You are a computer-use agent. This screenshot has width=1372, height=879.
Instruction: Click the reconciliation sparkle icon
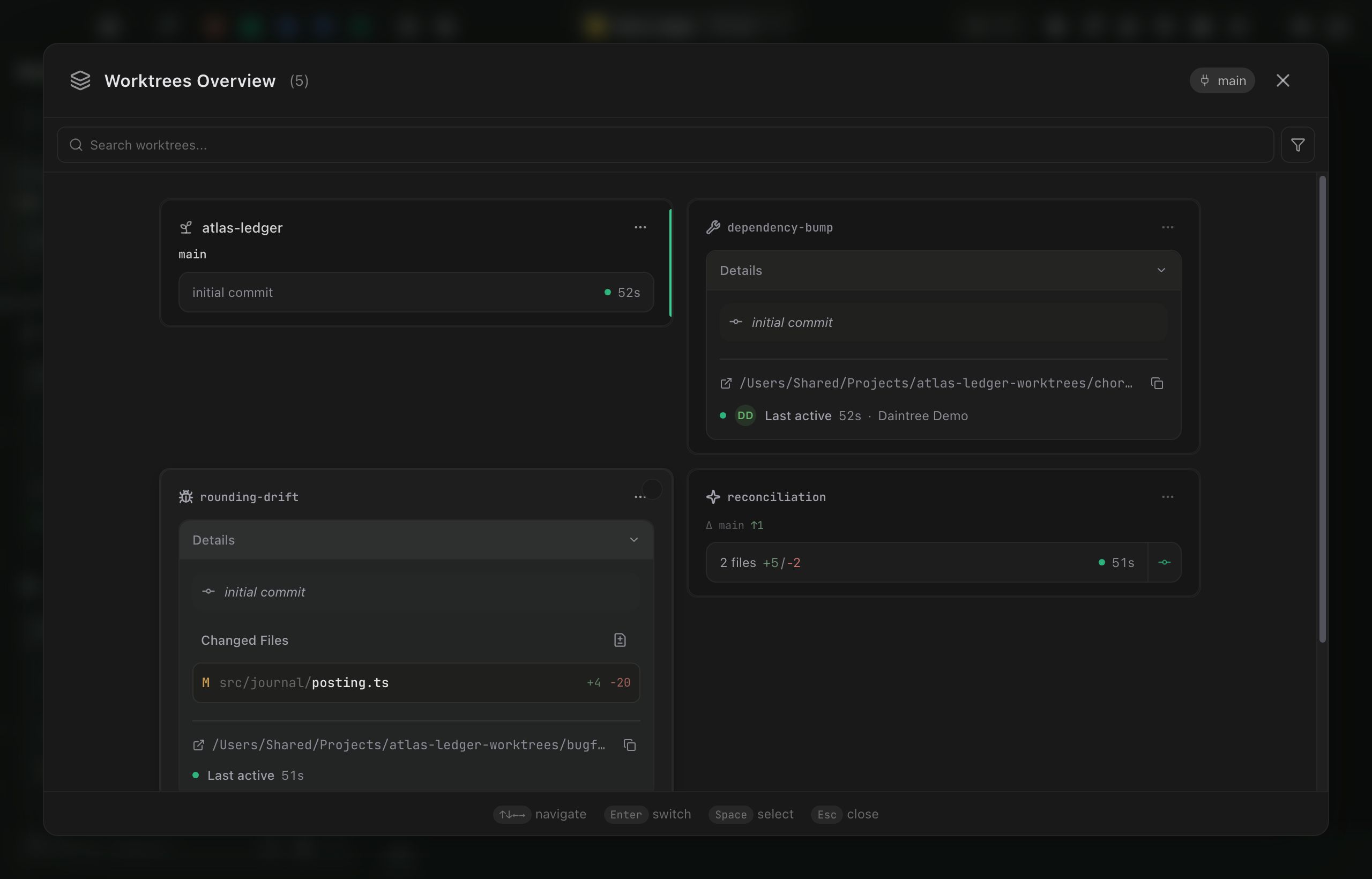tap(713, 496)
